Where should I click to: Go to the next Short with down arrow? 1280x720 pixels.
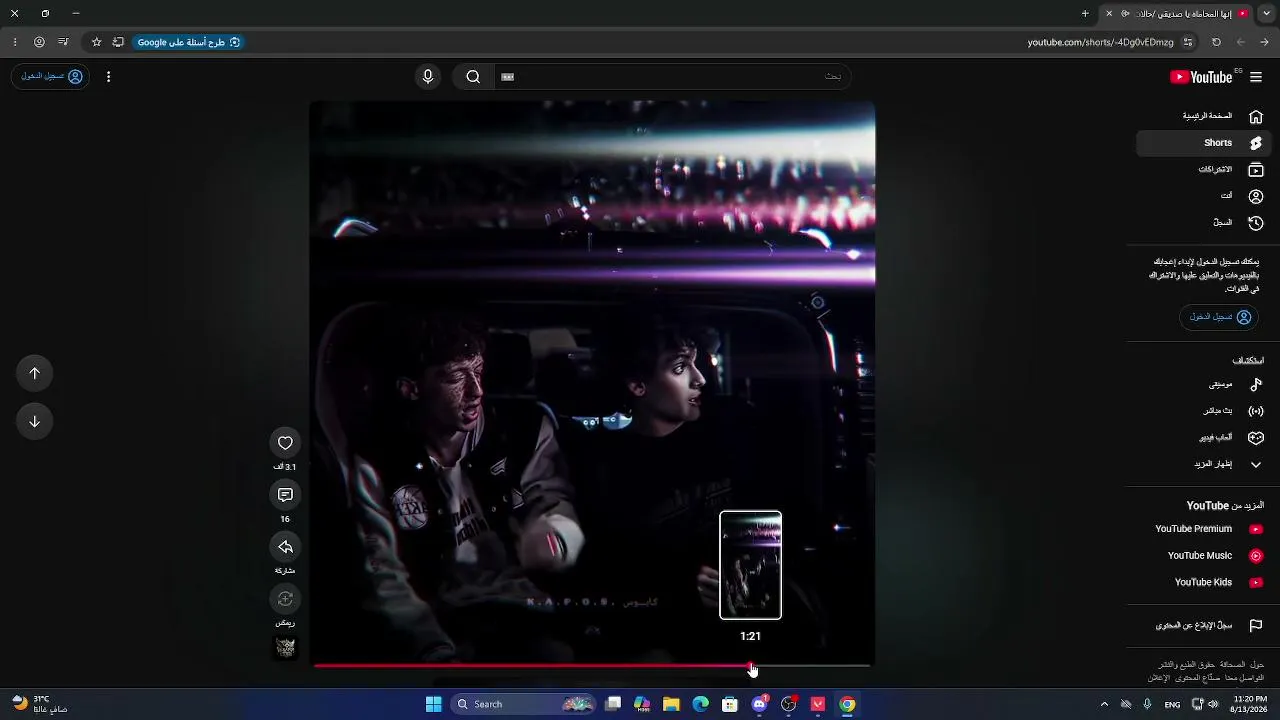35,421
